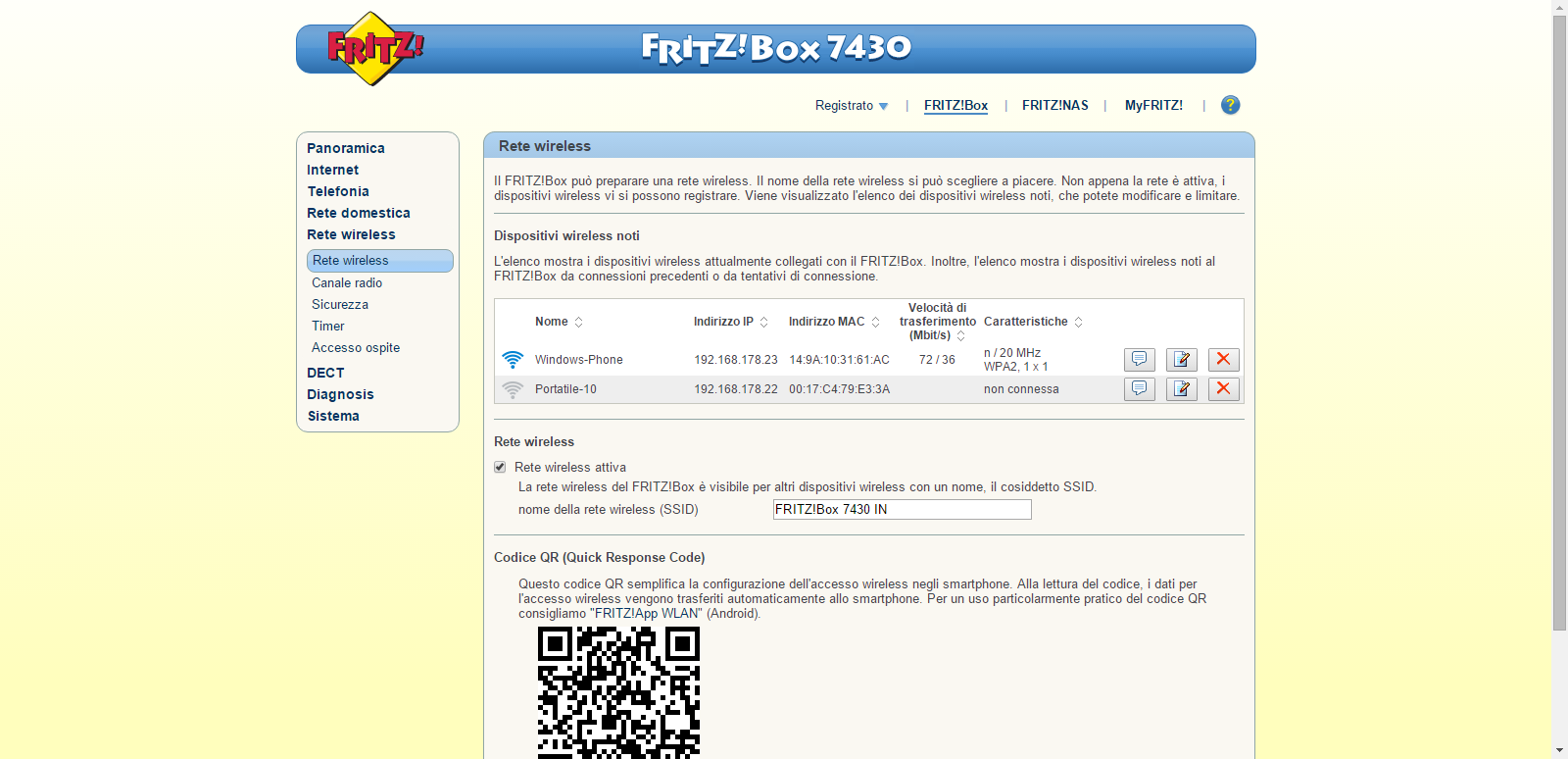Click the info icon for Portatile-10
The width and height of the screenshot is (1568, 759).
click(x=1140, y=389)
